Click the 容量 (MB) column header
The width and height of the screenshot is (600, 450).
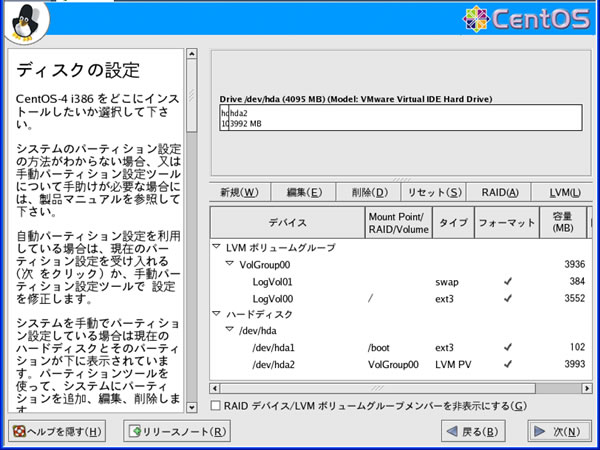coord(563,223)
